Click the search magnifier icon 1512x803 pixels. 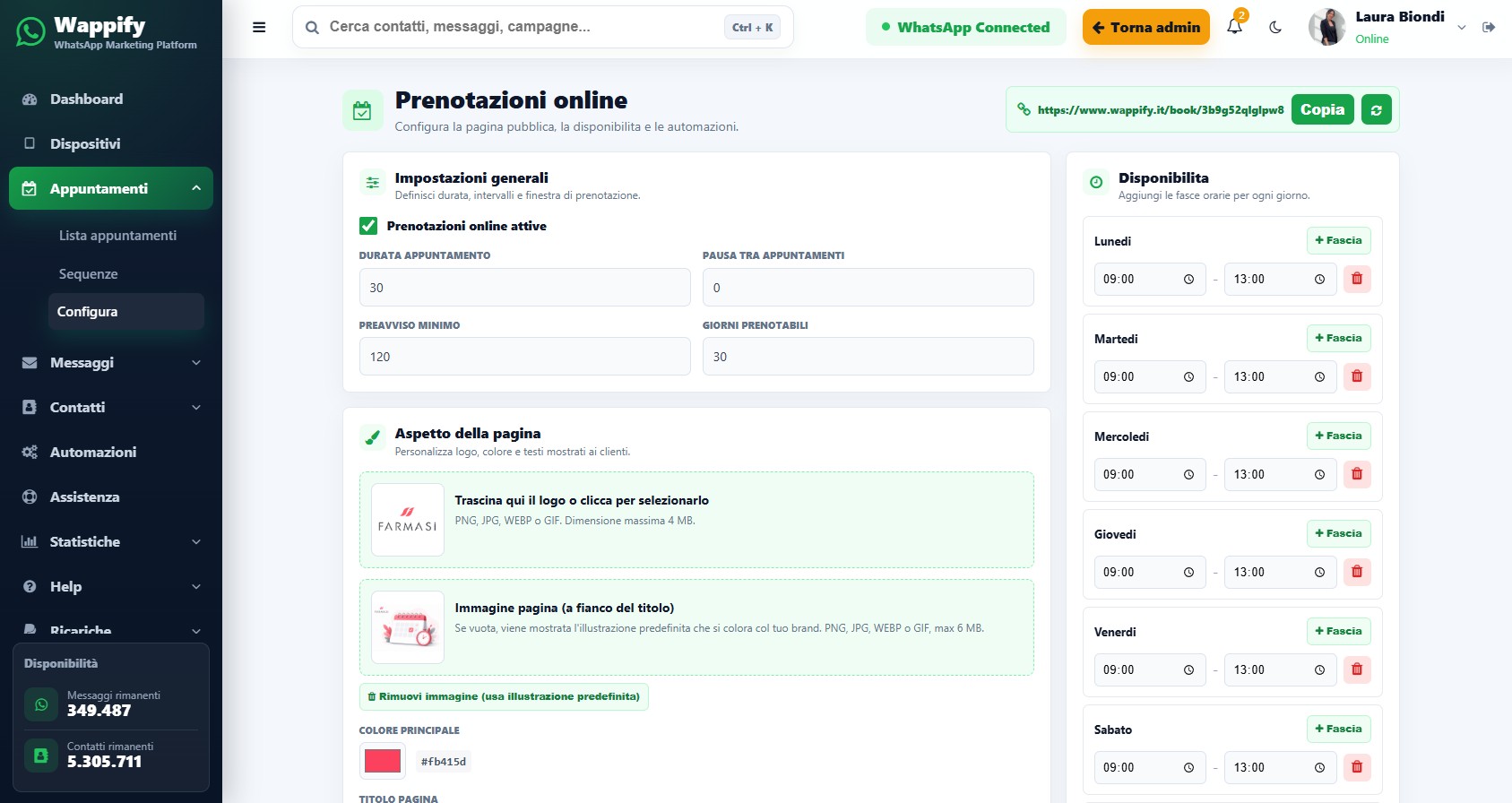click(312, 28)
